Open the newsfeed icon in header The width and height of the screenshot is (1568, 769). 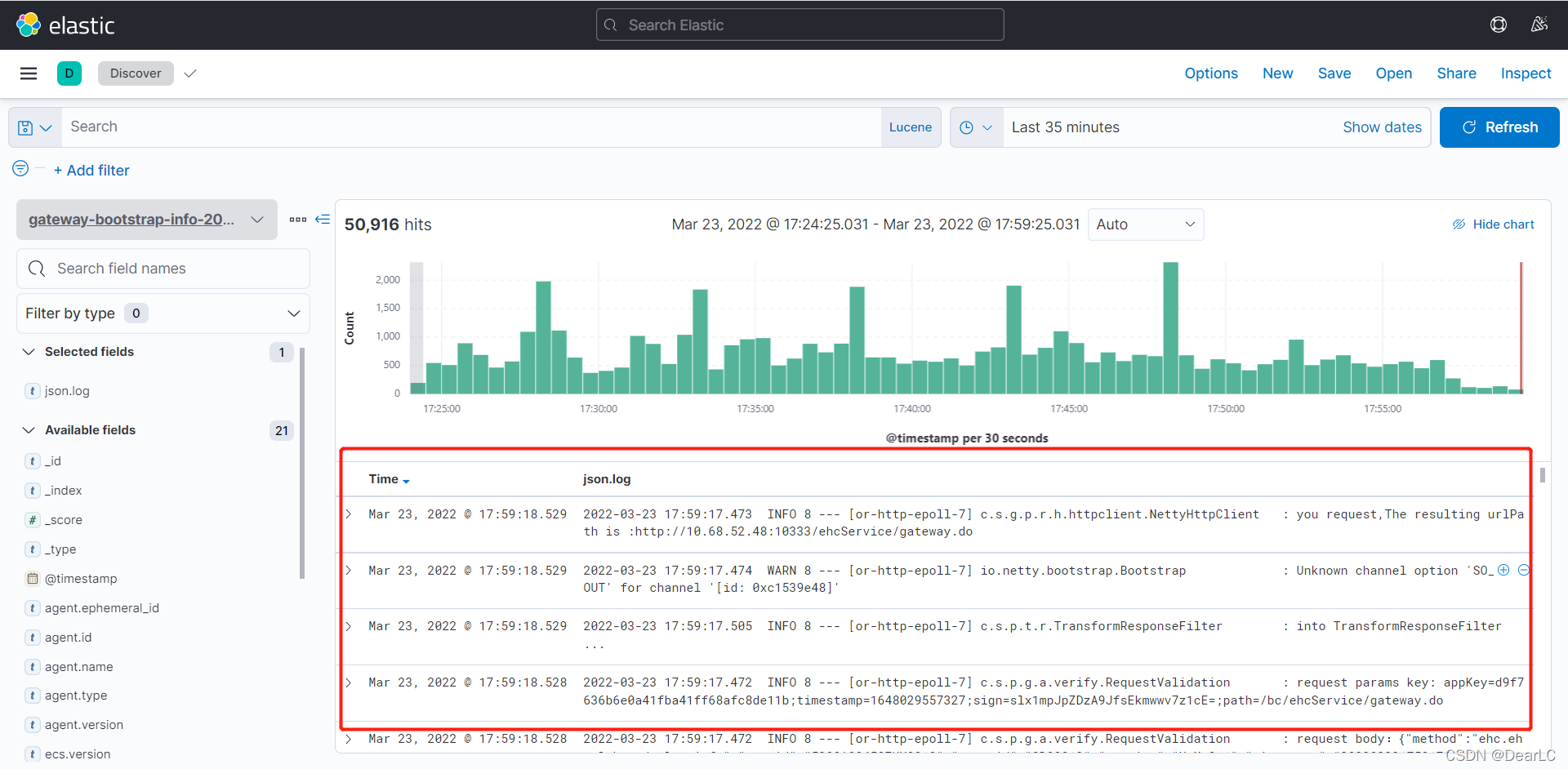[1539, 24]
